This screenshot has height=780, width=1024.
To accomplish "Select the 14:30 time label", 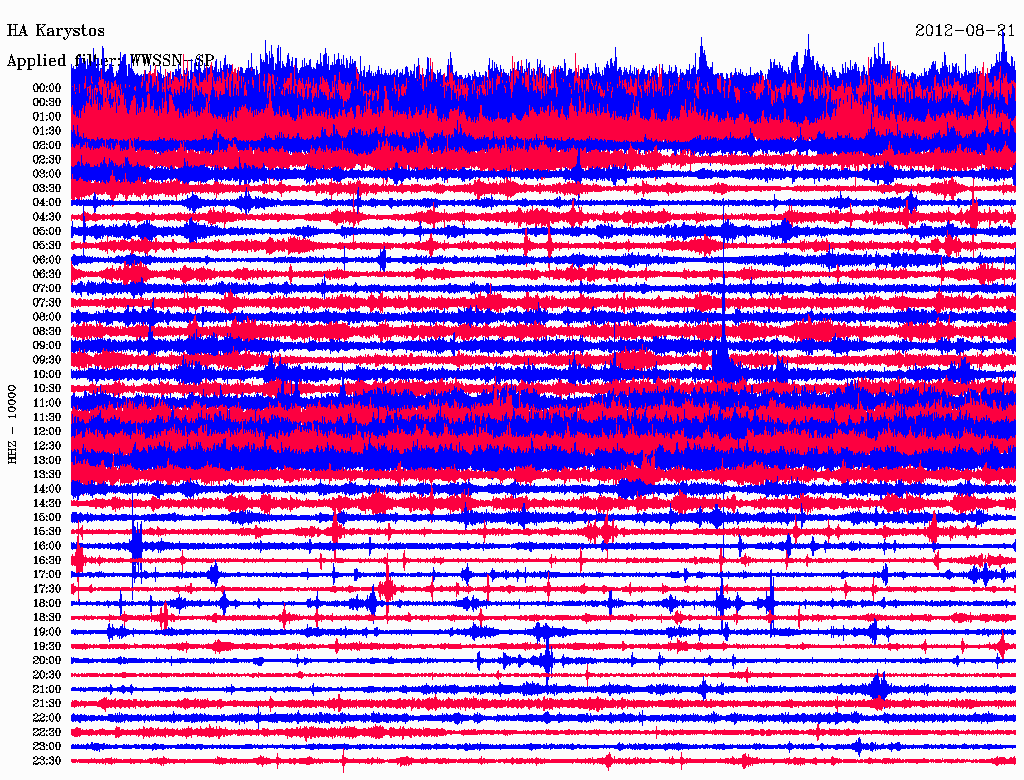I will point(46,503).
